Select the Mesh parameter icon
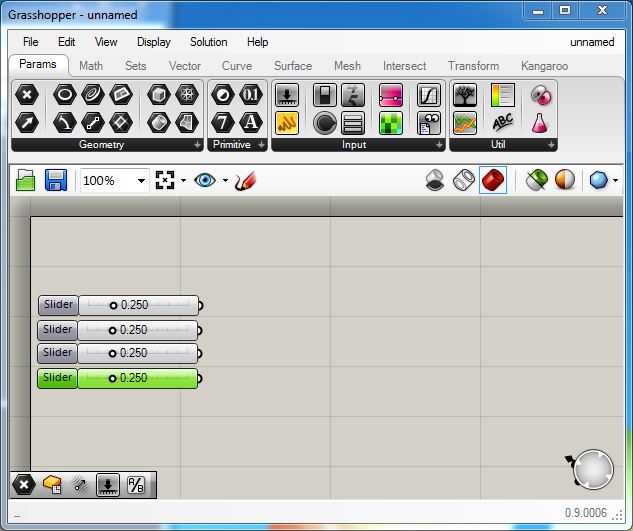633x531 pixels. point(187,95)
